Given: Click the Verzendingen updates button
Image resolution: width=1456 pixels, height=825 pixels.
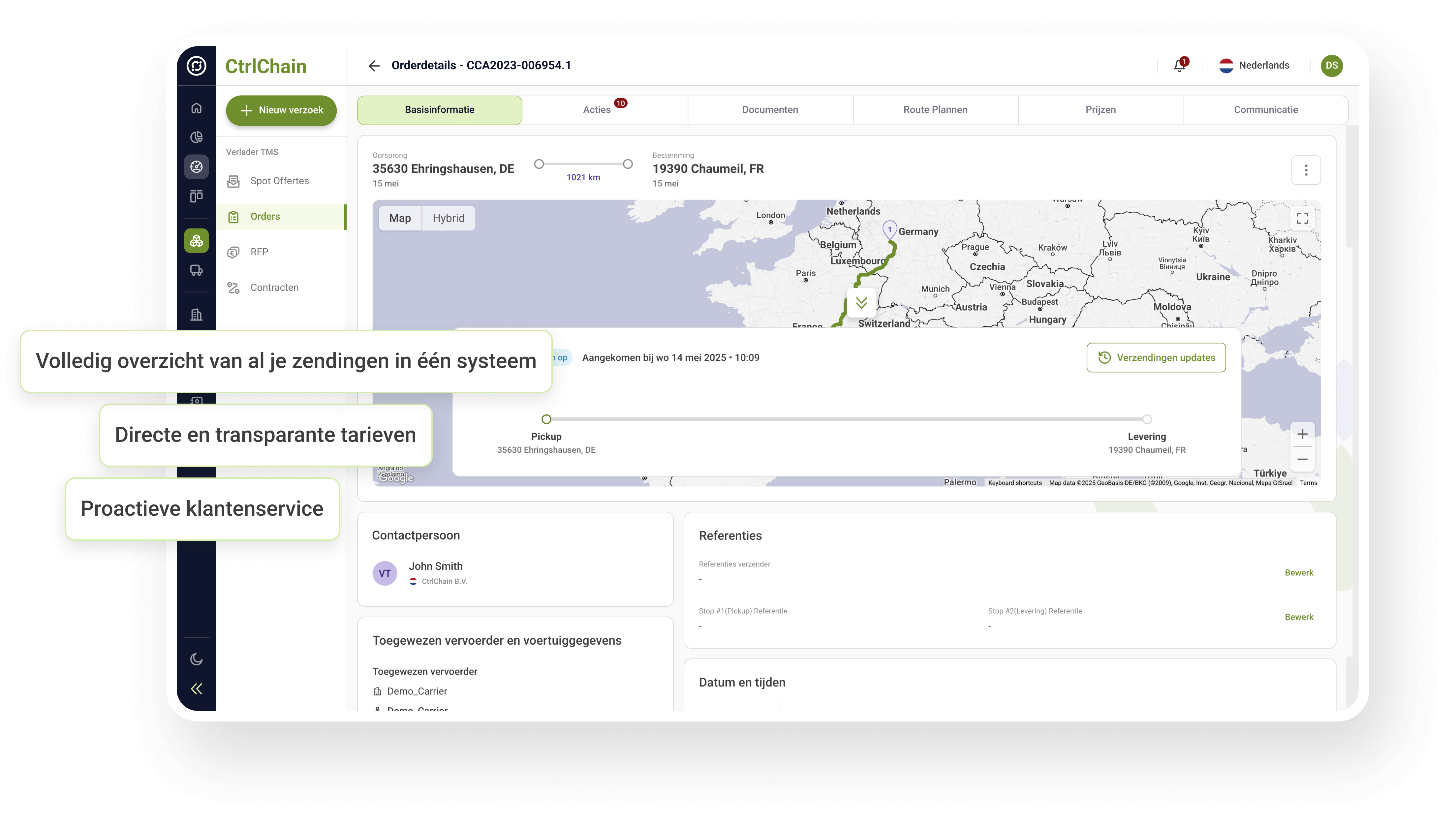Looking at the screenshot, I should click(1156, 357).
